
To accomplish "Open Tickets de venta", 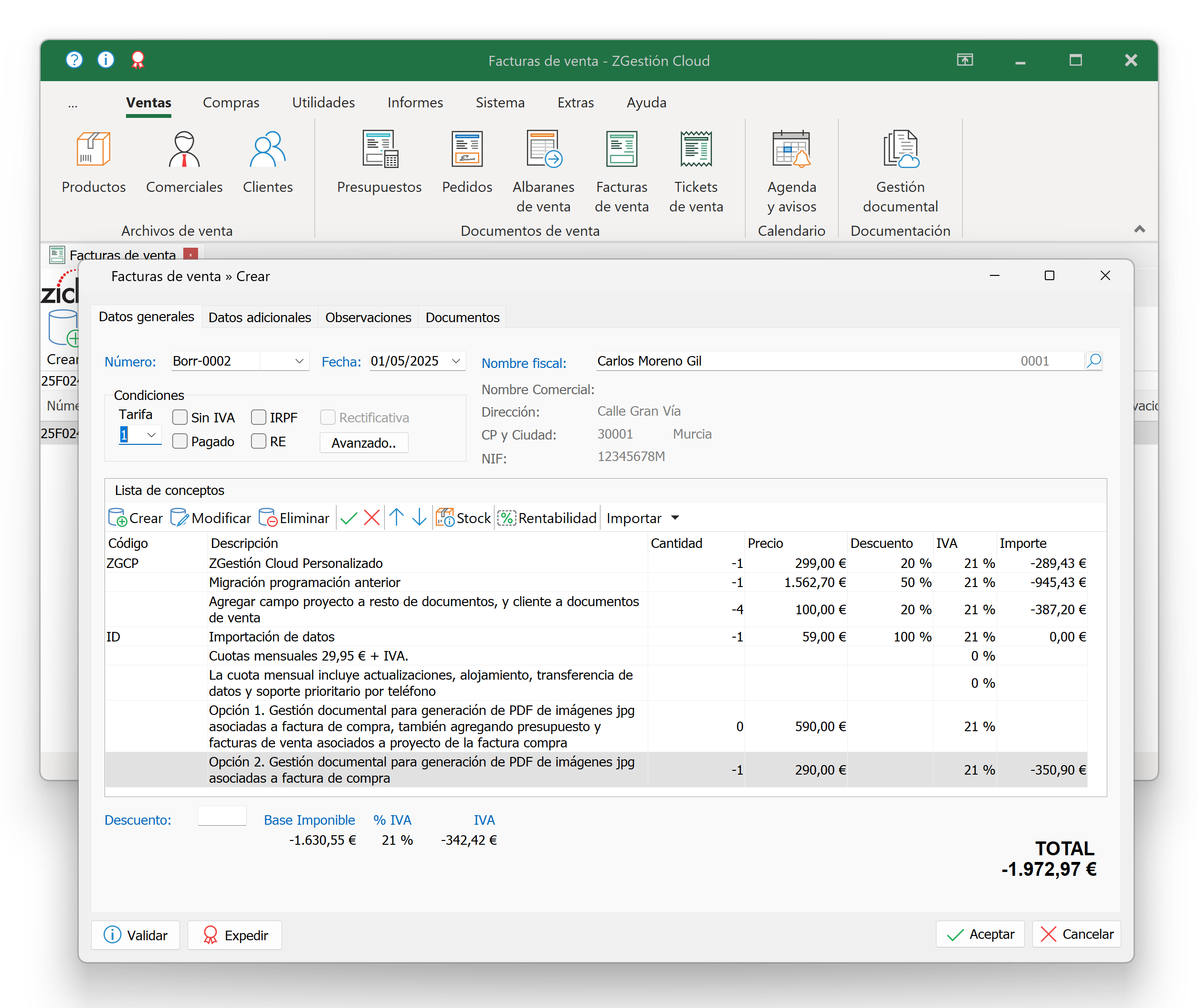I will [696, 171].
